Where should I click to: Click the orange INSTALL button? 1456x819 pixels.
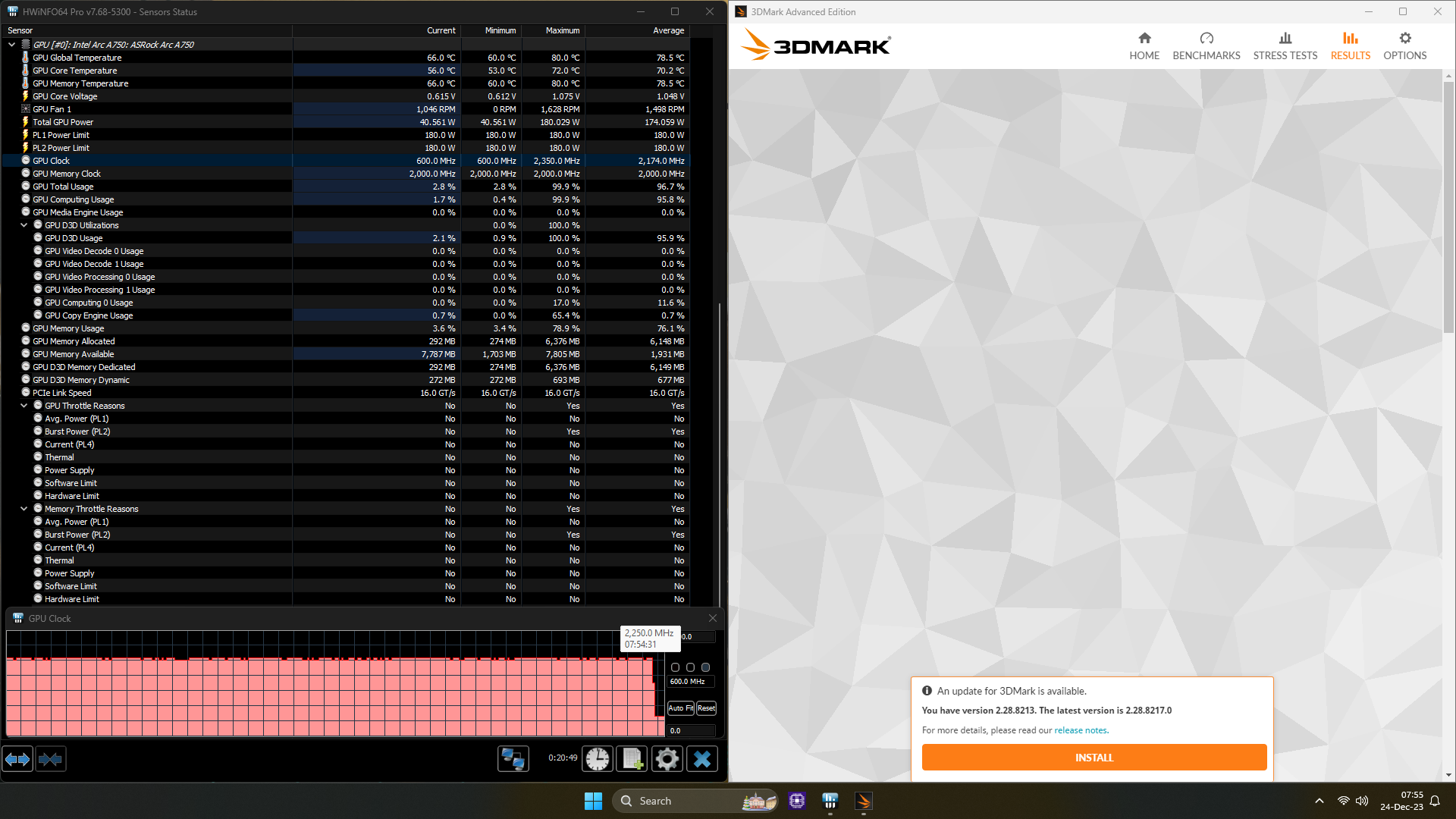1094,758
